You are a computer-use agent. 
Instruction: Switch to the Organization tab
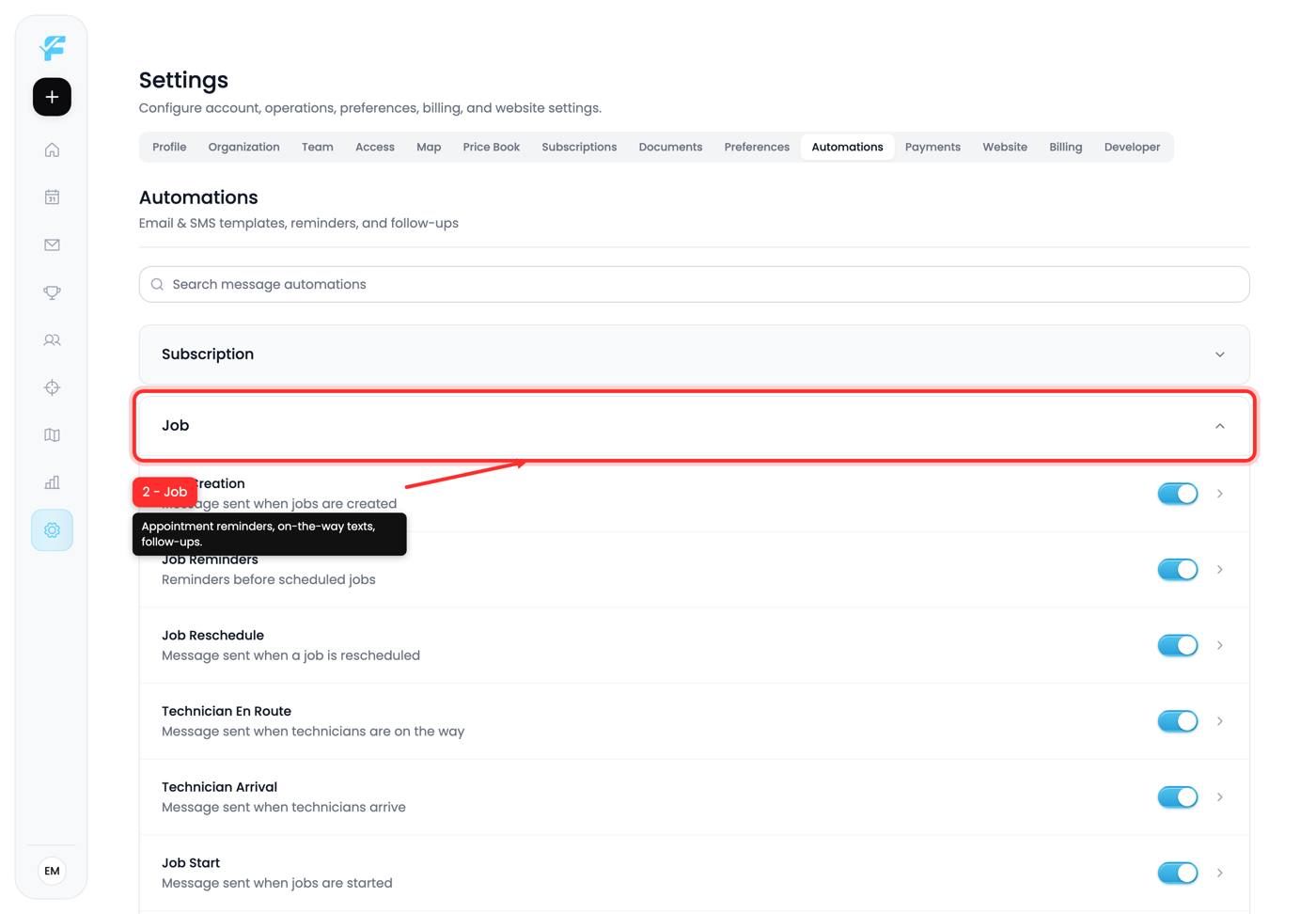click(243, 147)
